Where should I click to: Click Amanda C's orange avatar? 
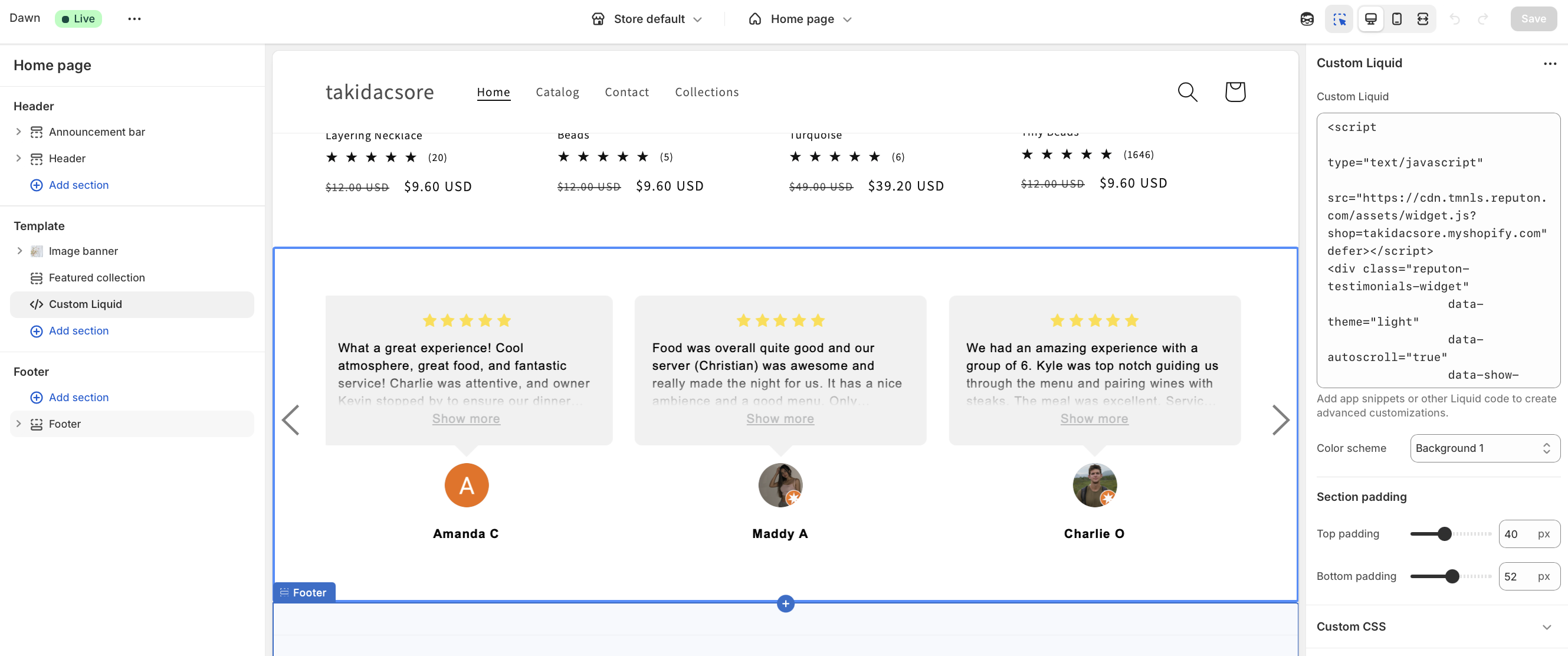coord(466,485)
